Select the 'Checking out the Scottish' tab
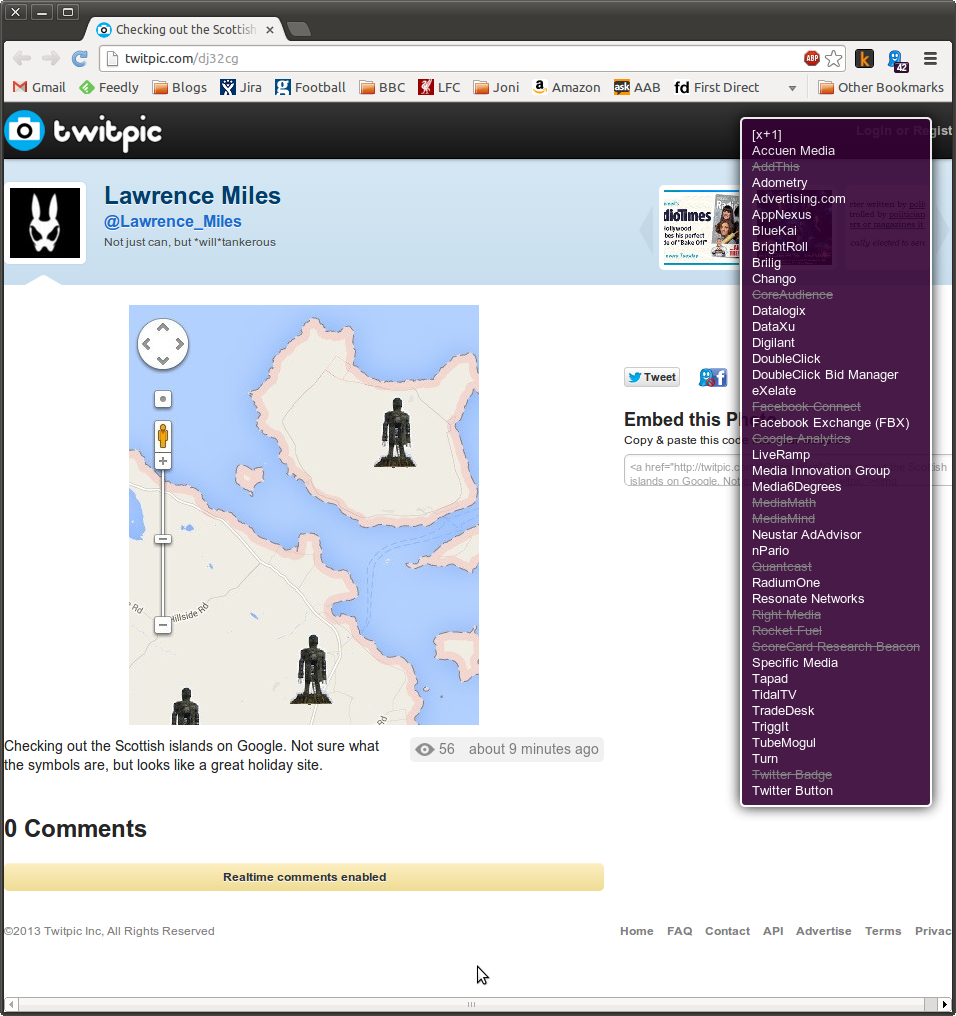 185,29
